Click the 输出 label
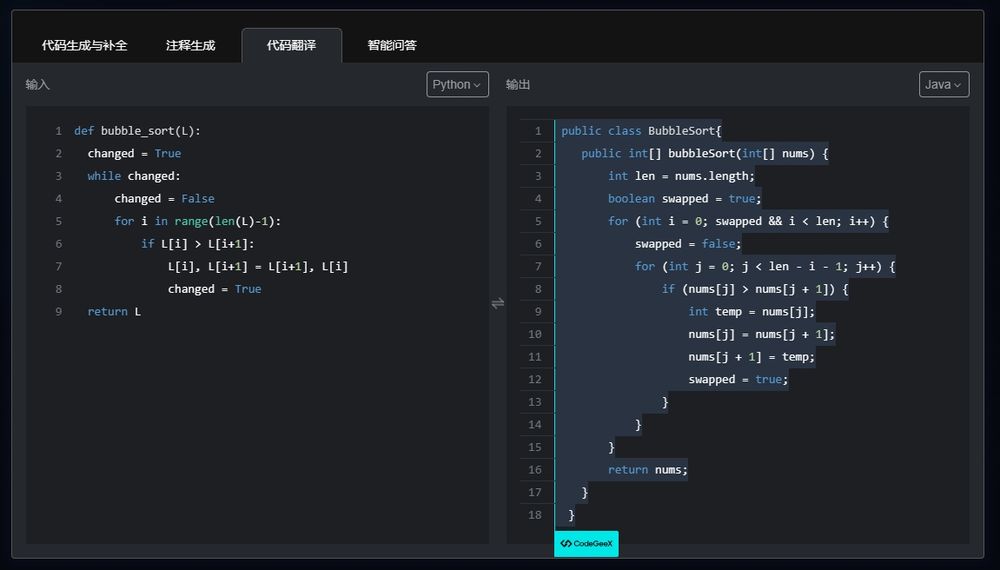Viewport: 1000px width, 570px height. pyautogui.click(x=518, y=84)
